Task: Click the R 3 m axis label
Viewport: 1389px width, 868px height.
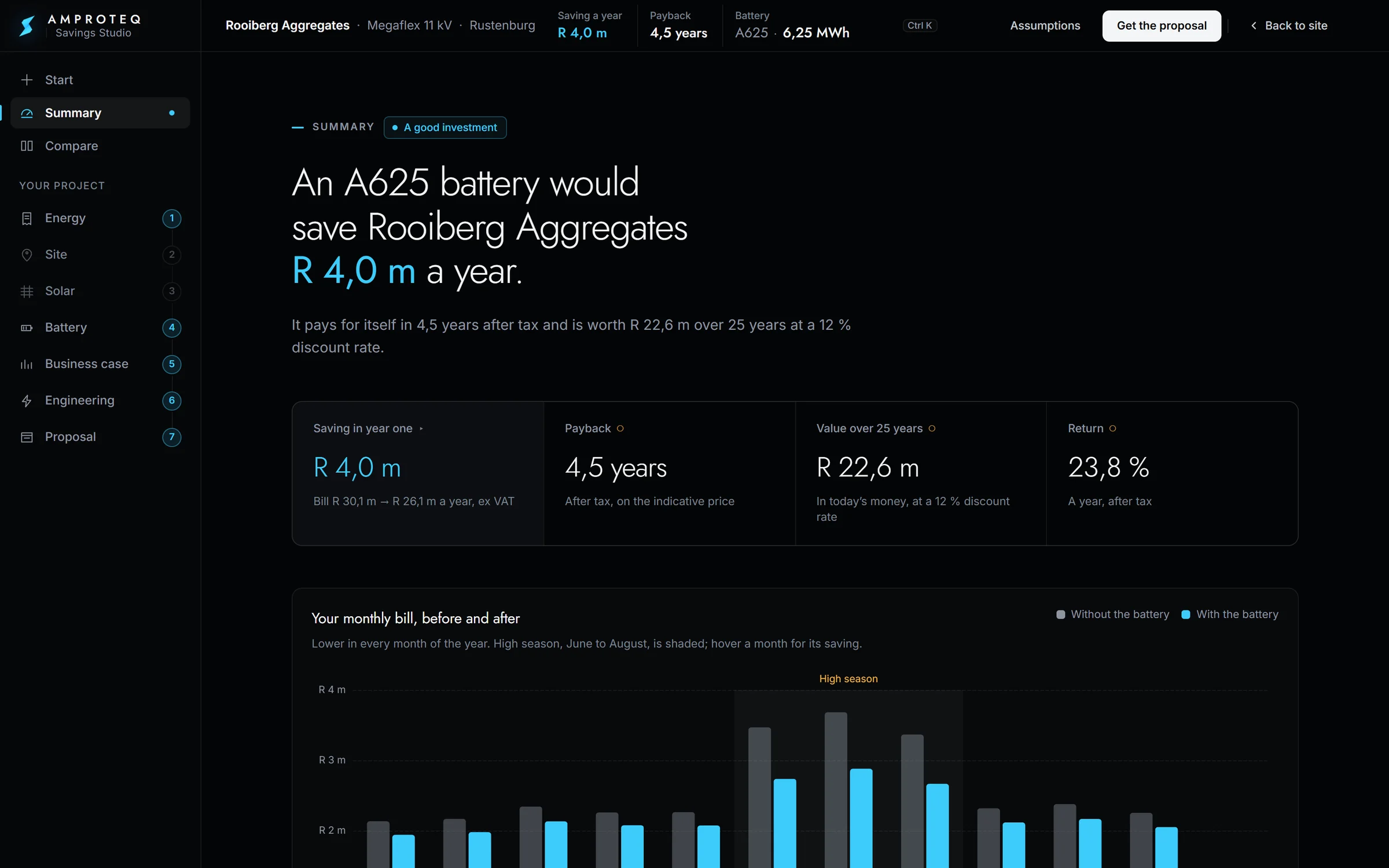Action: tap(332, 760)
